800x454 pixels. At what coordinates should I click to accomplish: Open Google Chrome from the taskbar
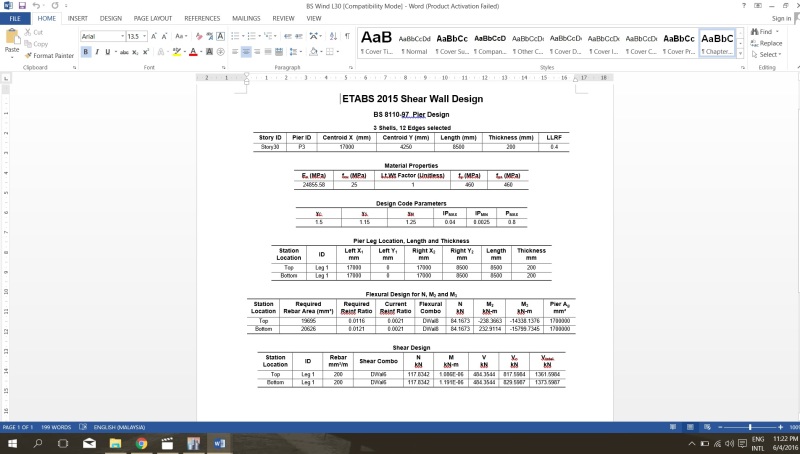141,443
